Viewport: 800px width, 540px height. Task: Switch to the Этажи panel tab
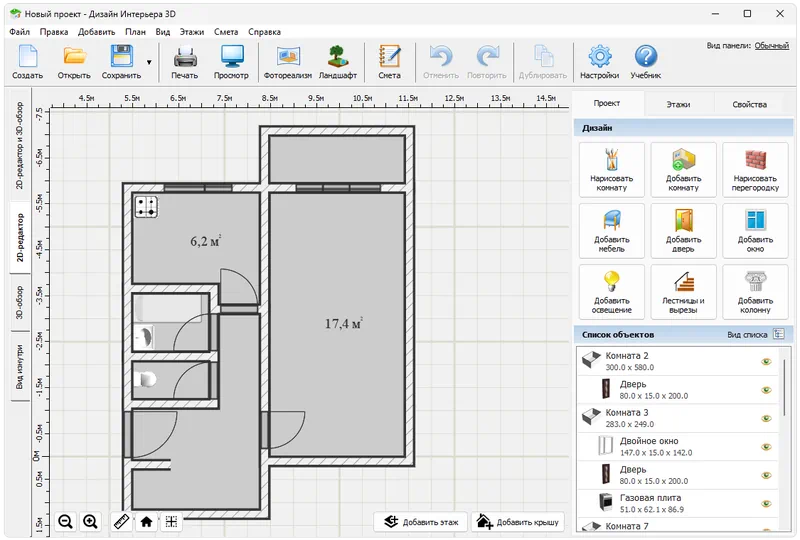pyautogui.click(x=678, y=104)
